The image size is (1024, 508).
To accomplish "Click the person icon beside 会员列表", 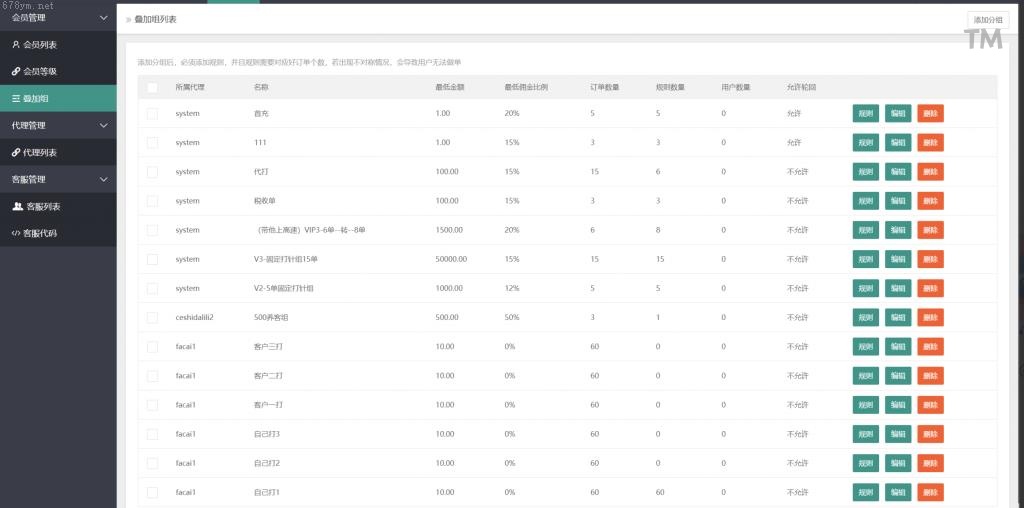I will coord(15,45).
